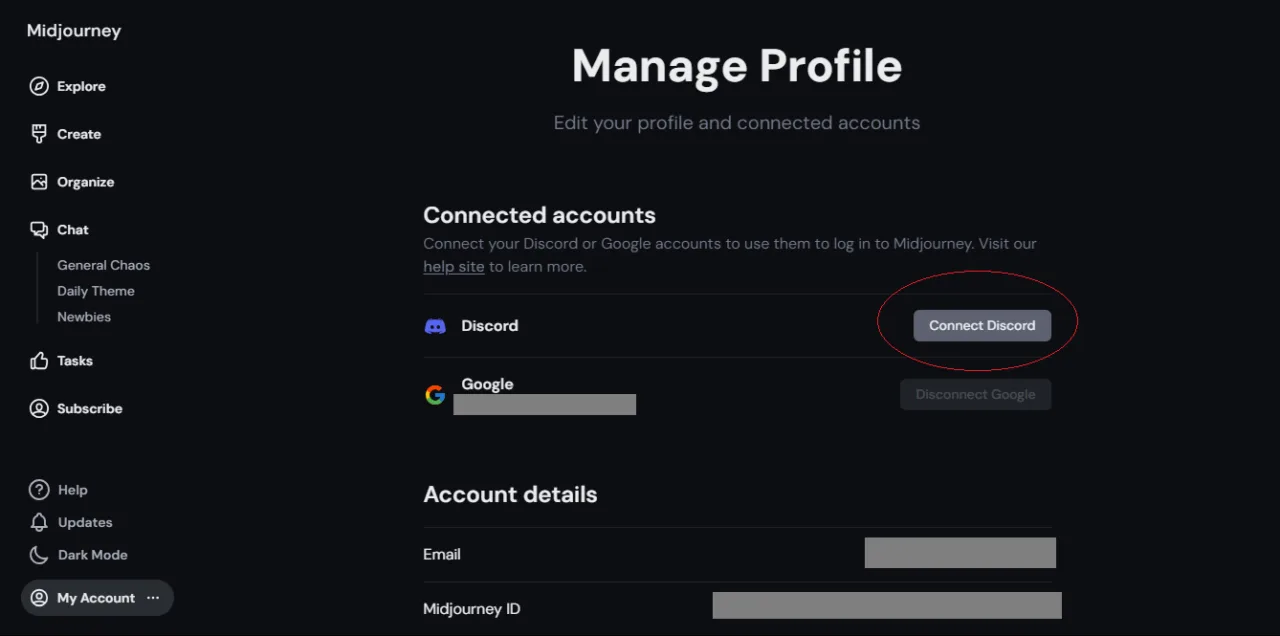Open the My Account menu

97,598
